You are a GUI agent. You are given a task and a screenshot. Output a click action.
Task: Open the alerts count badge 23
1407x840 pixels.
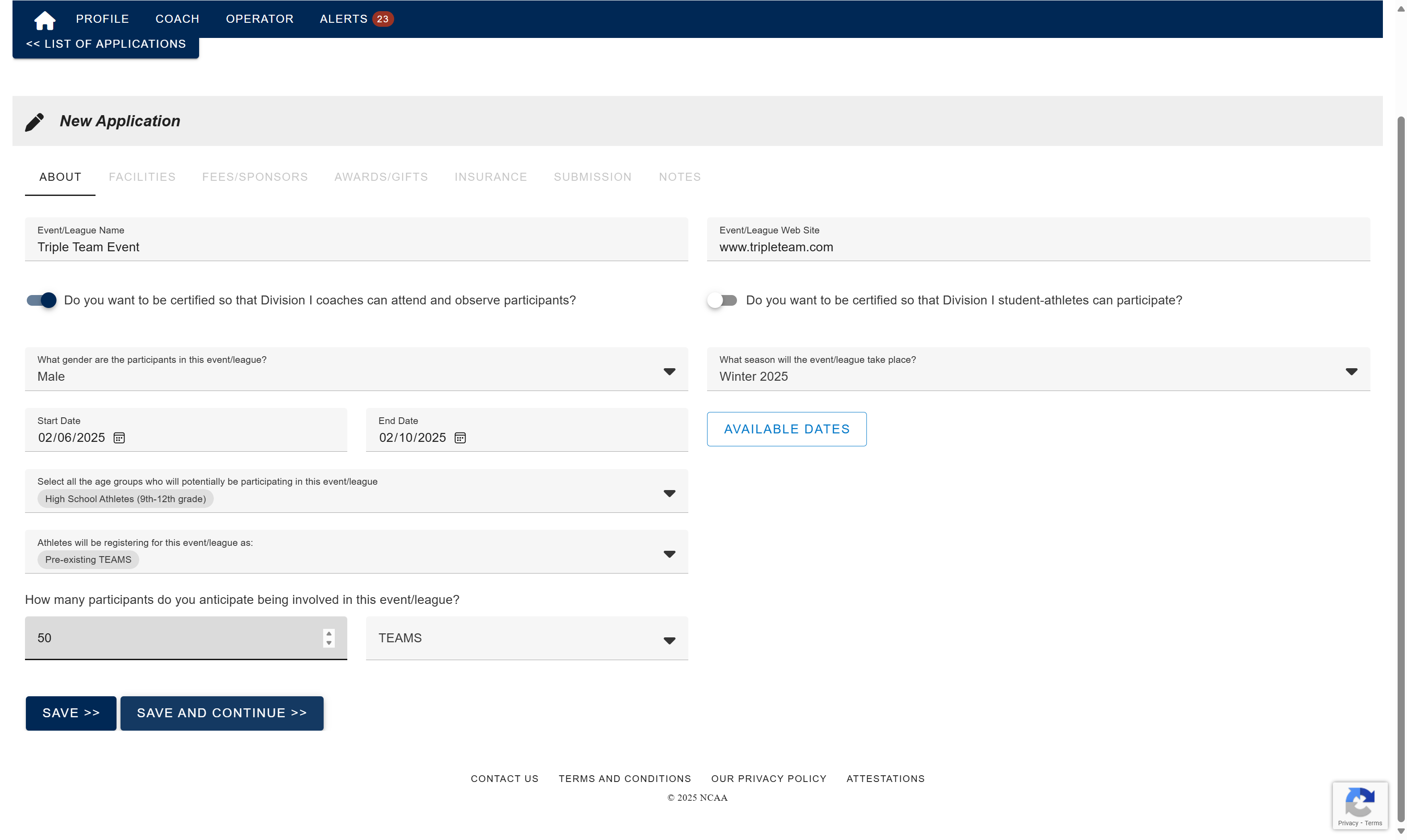click(x=383, y=19)
